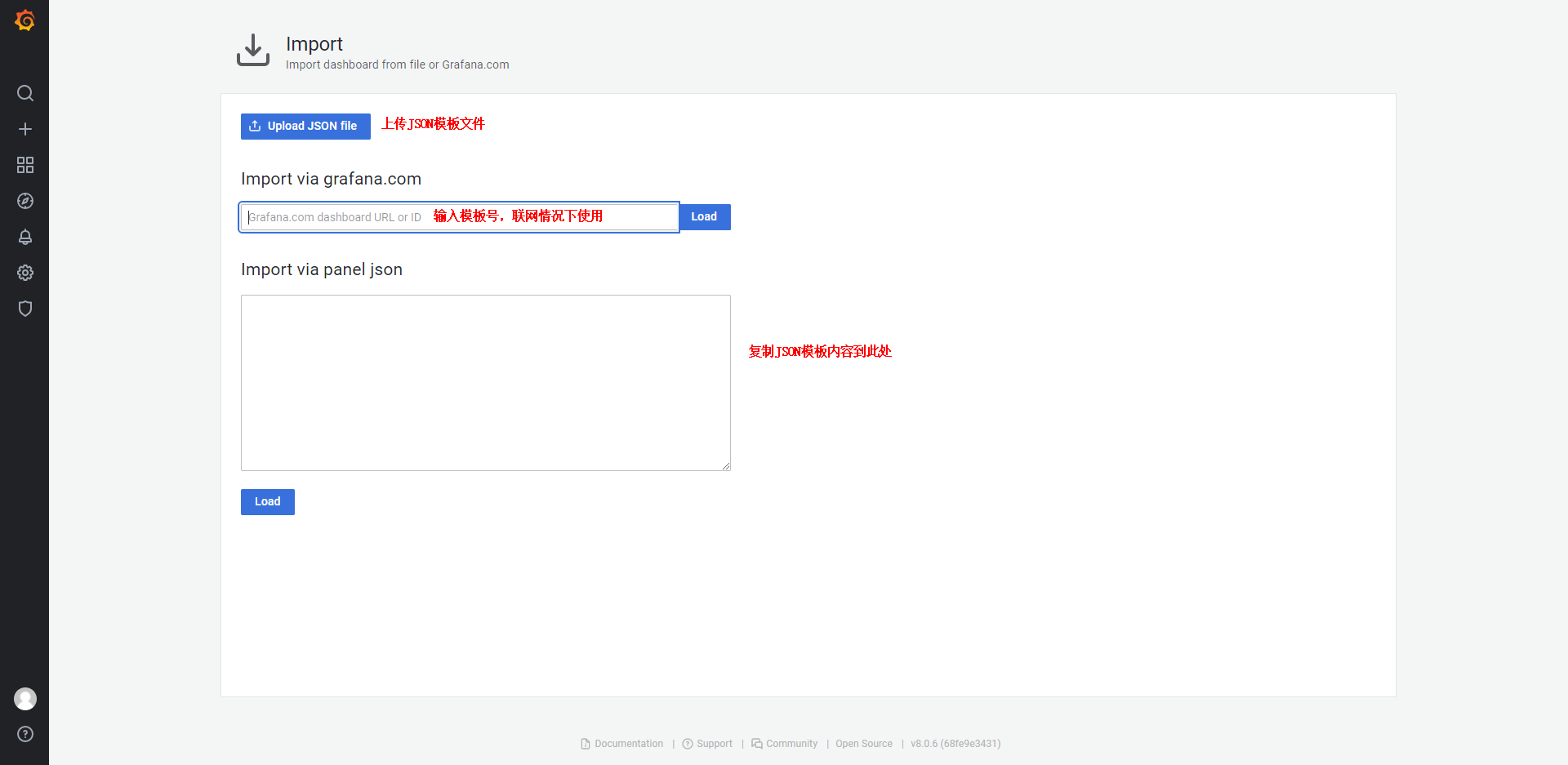Click the 'Import' page title
The width and height of the screenshot is (1568, 765).
click(314, 44)
